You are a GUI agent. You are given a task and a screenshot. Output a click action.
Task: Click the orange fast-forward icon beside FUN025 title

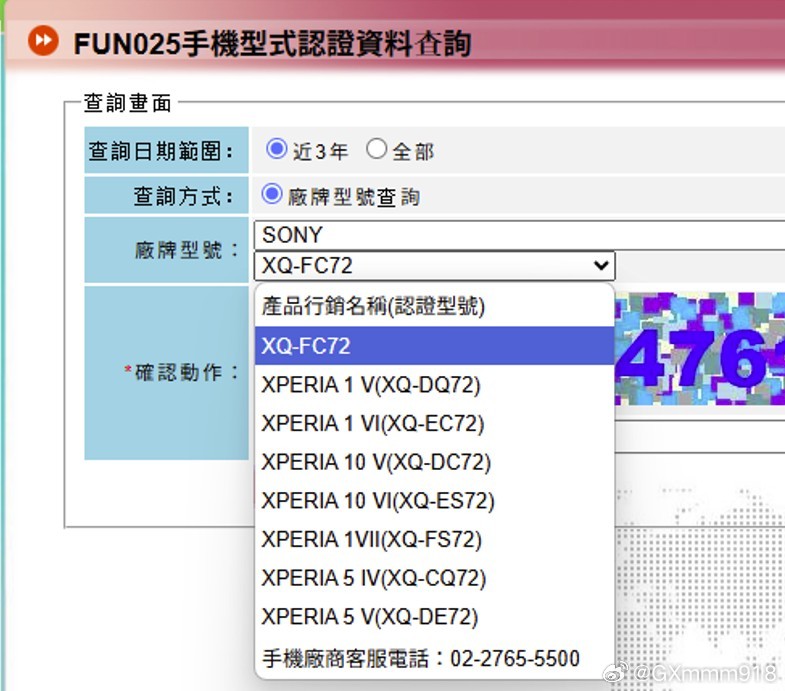click(x=43, y=41)
